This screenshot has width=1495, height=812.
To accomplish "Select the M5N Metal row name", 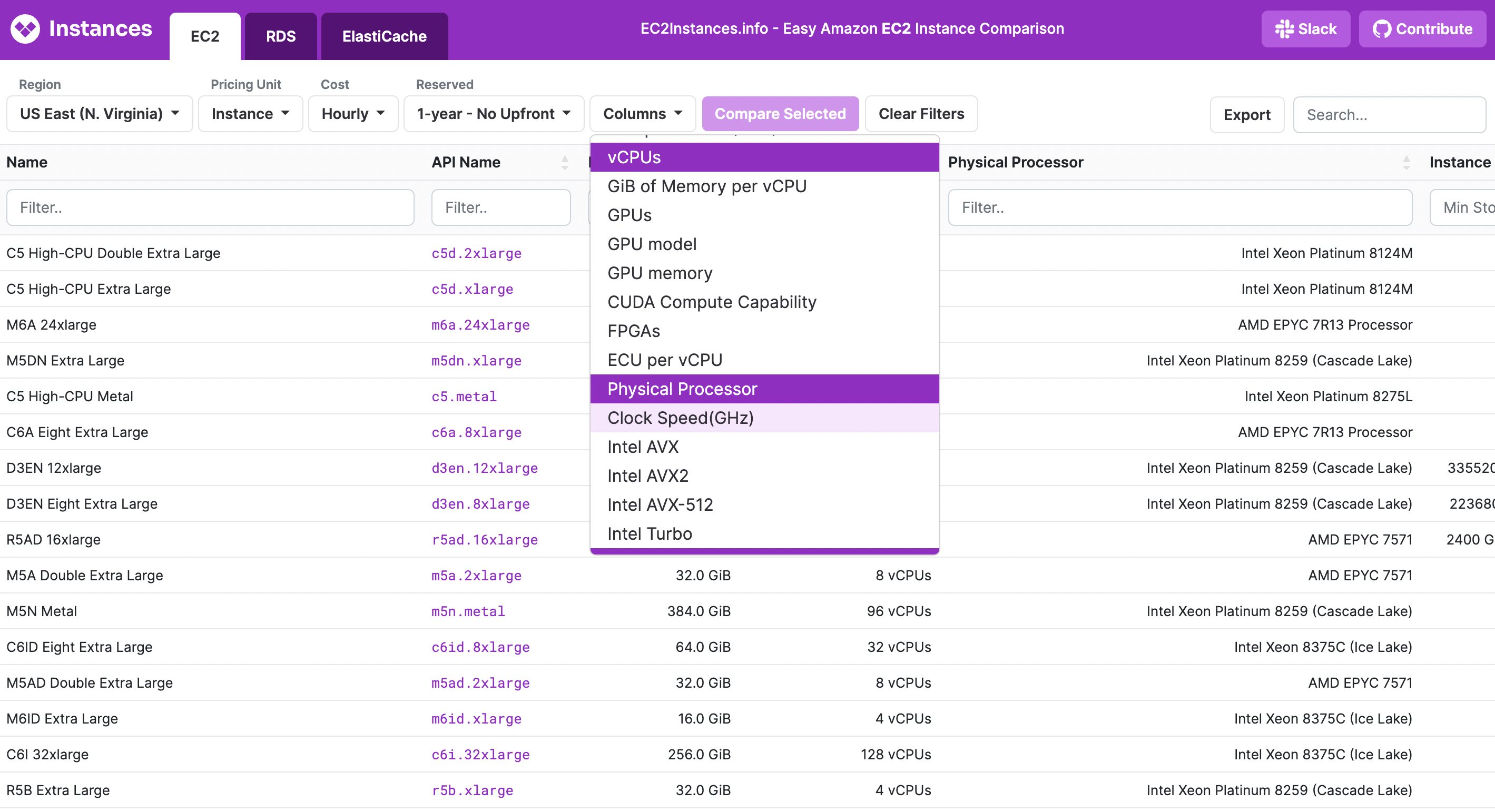I will (41, 612).
